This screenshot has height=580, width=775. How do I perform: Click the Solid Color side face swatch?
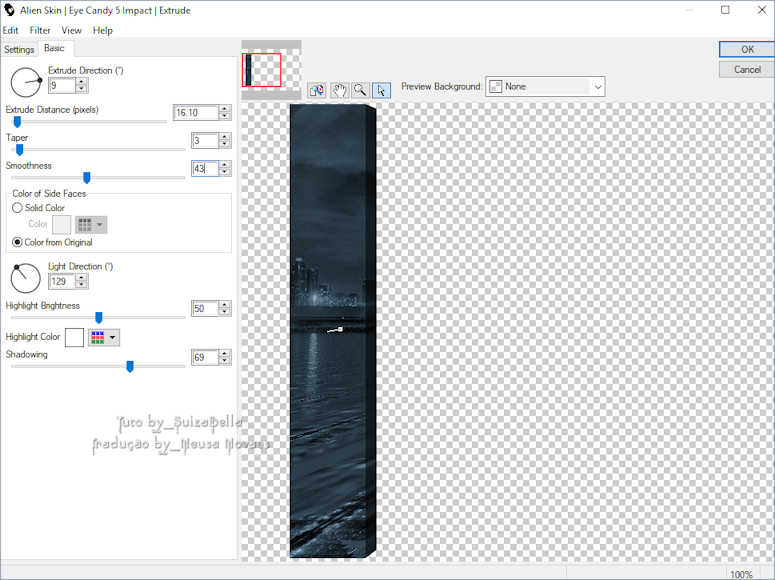click(62, 225)
